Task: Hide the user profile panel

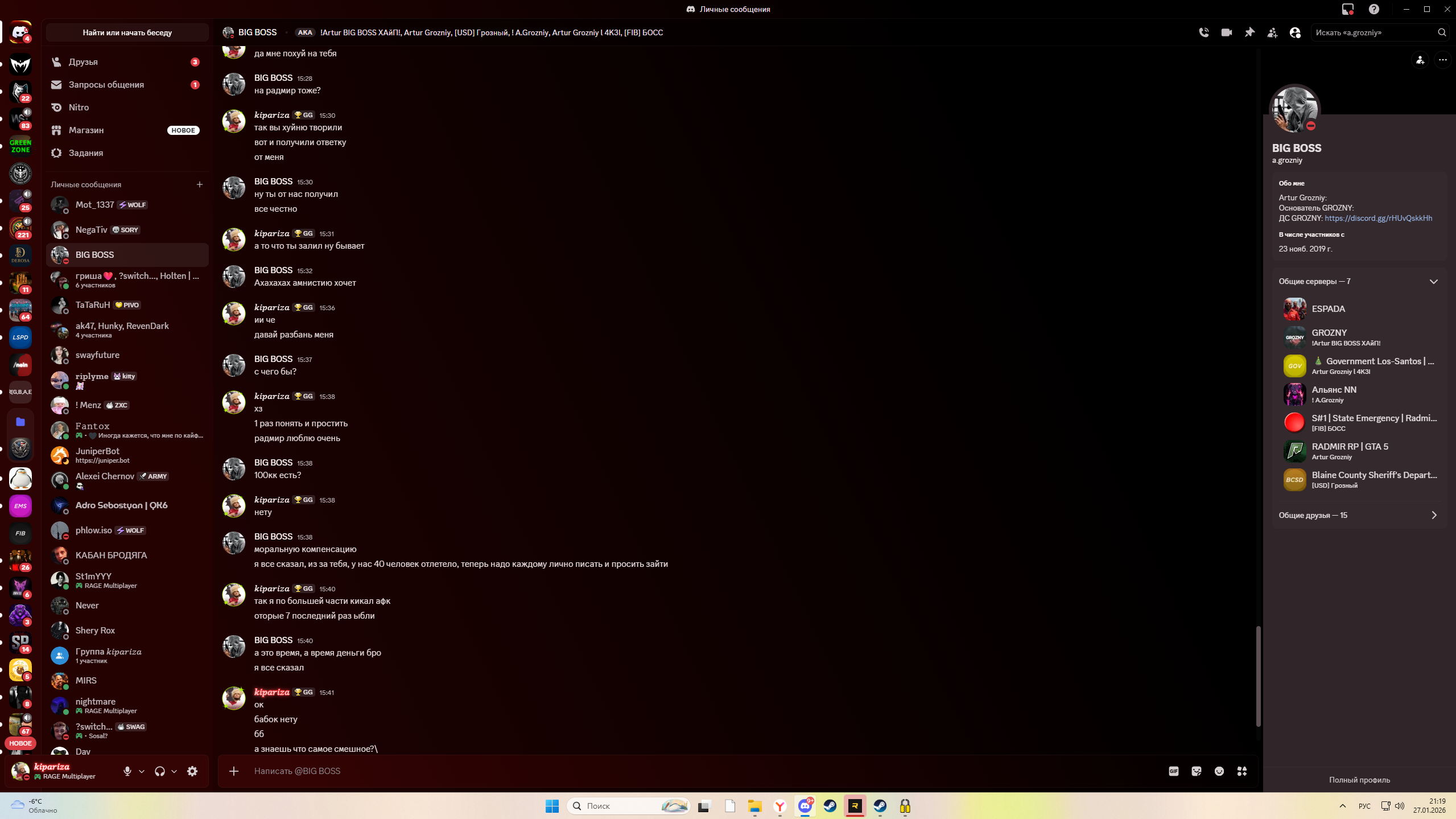Action: point(1295,32)
